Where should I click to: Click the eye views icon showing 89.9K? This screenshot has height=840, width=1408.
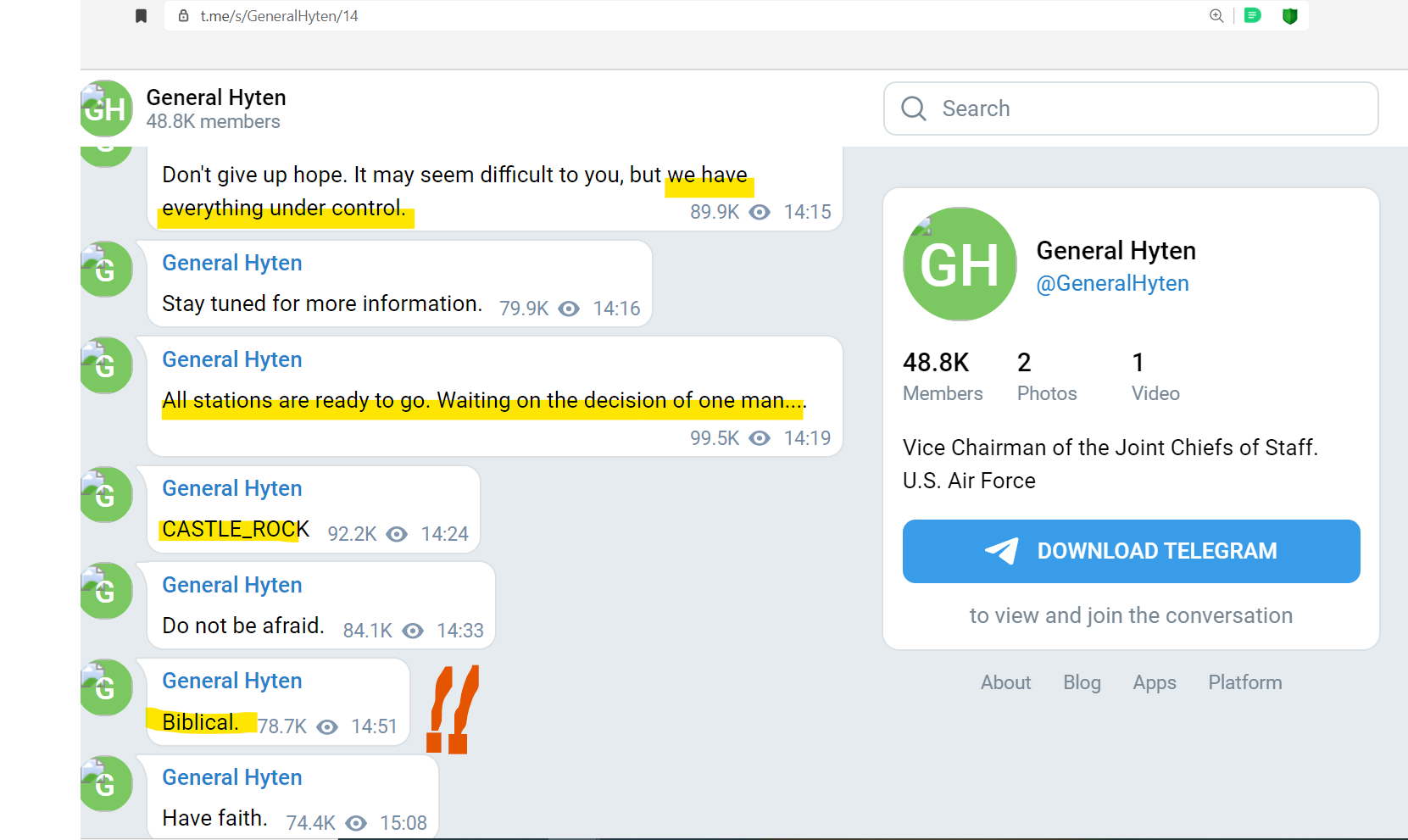(760, 212)
